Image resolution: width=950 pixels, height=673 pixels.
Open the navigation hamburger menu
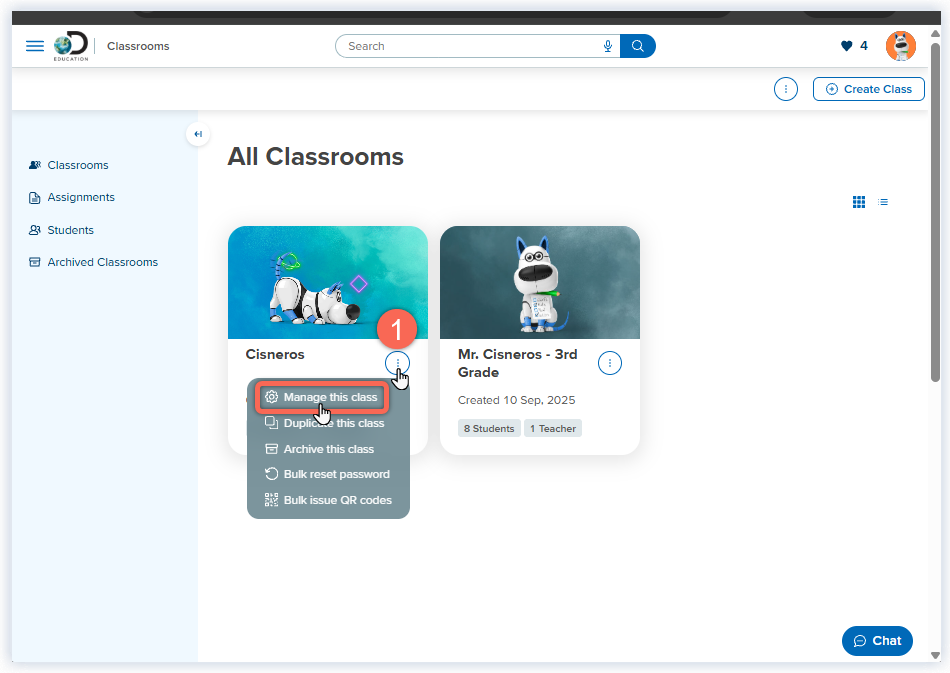(35, 46)
